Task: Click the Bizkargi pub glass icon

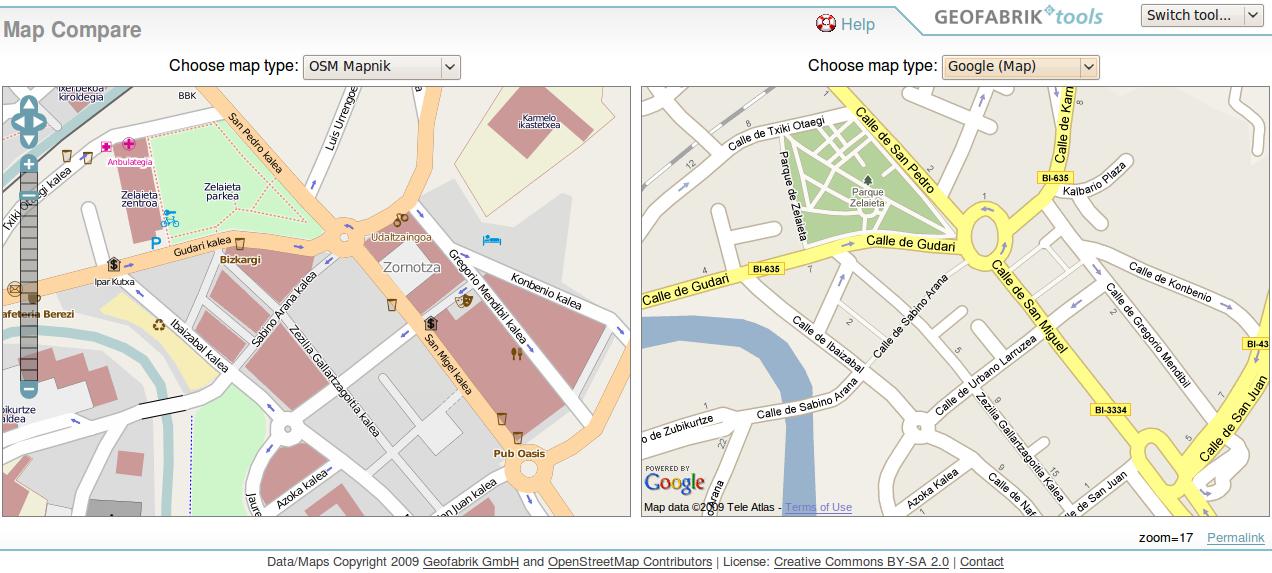Action: pyautogui.click(x=239, y=243)
